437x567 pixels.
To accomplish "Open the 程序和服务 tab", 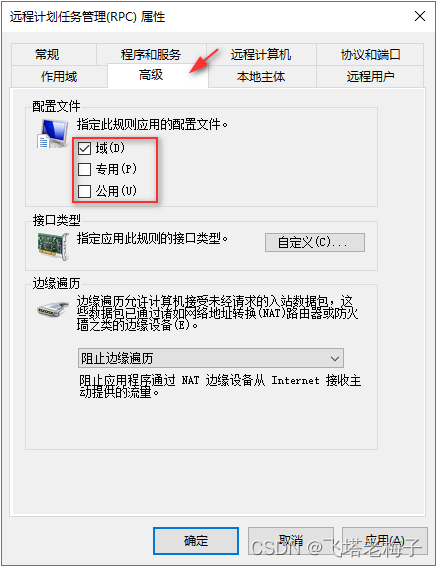I will (x=151, y=55).
